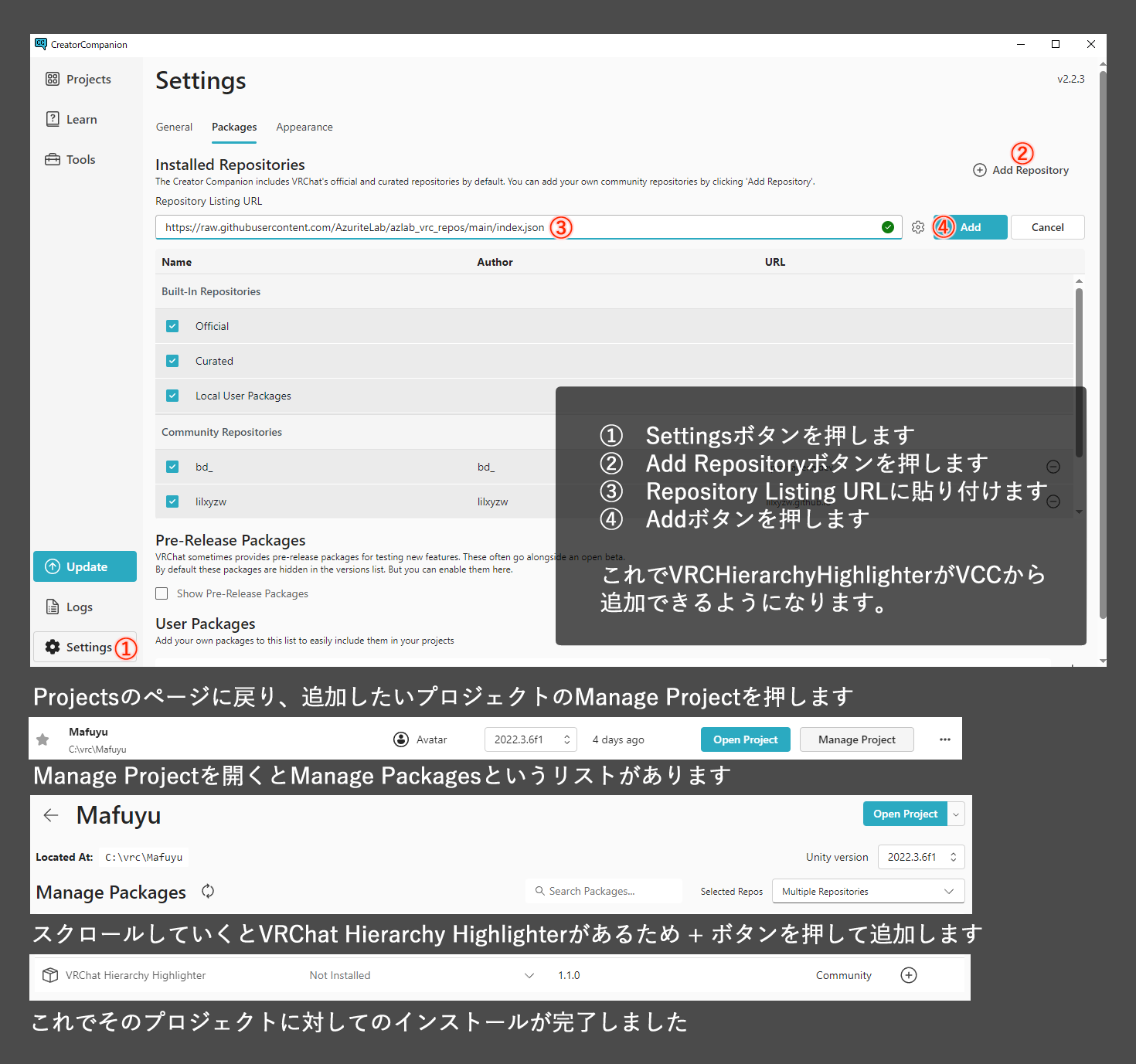Toggle the bd_ community repository checkbox

[172, 467]
